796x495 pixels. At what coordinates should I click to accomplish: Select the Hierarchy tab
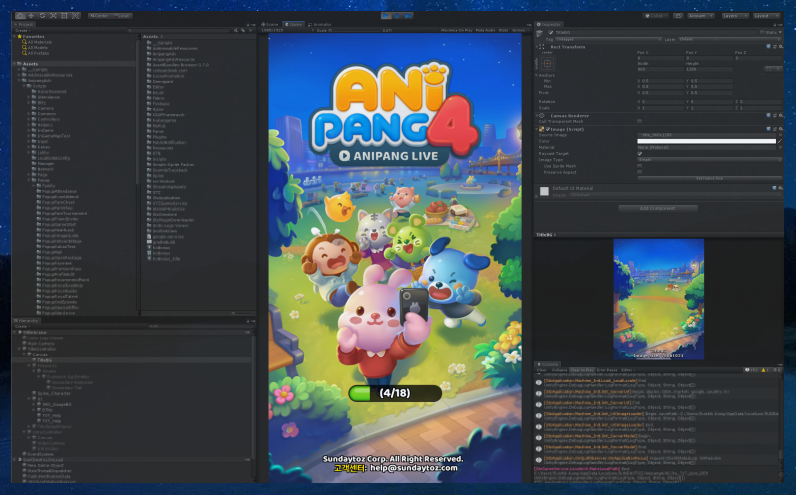click(x=26, y=321)
